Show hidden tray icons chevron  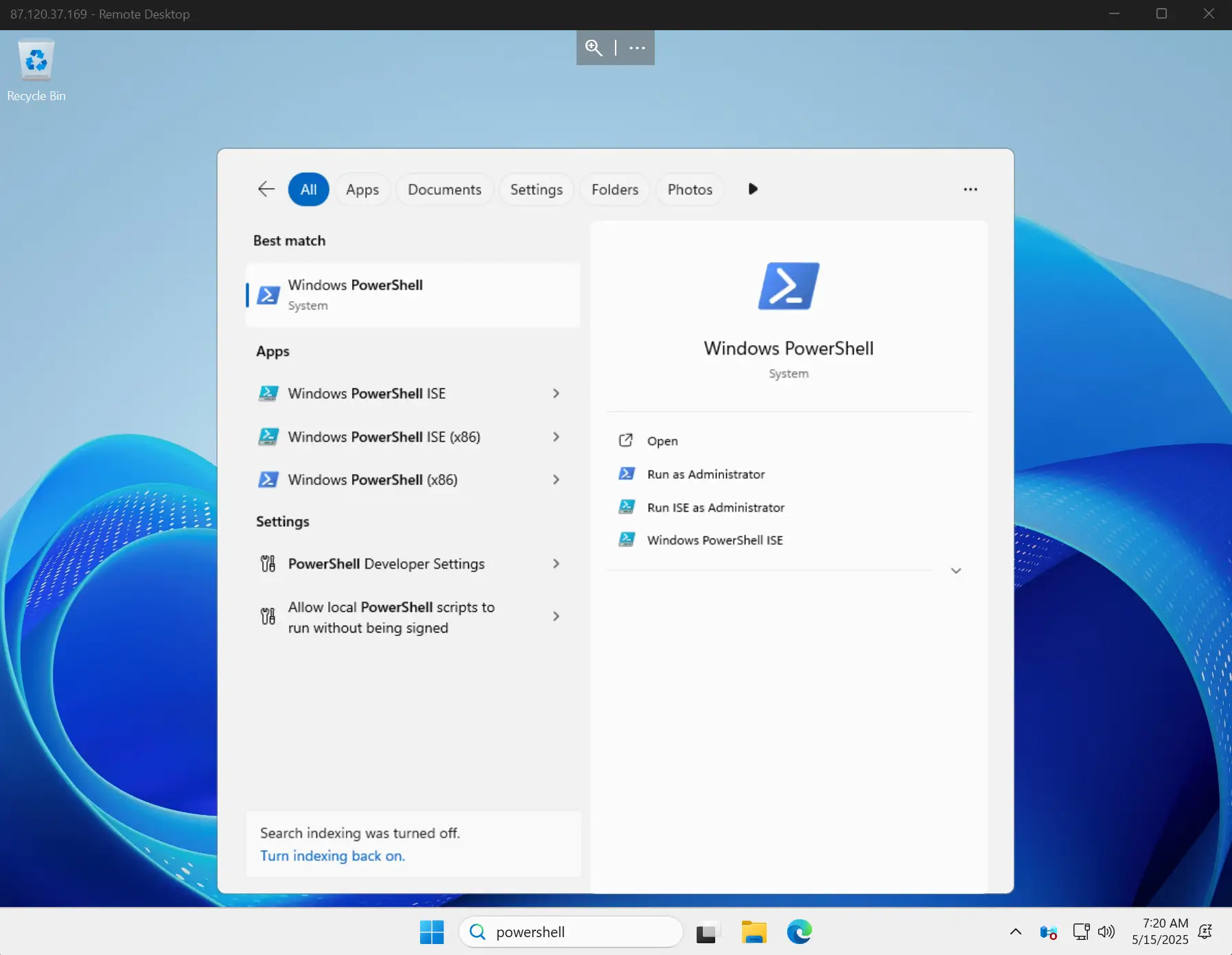(1016, 932)
